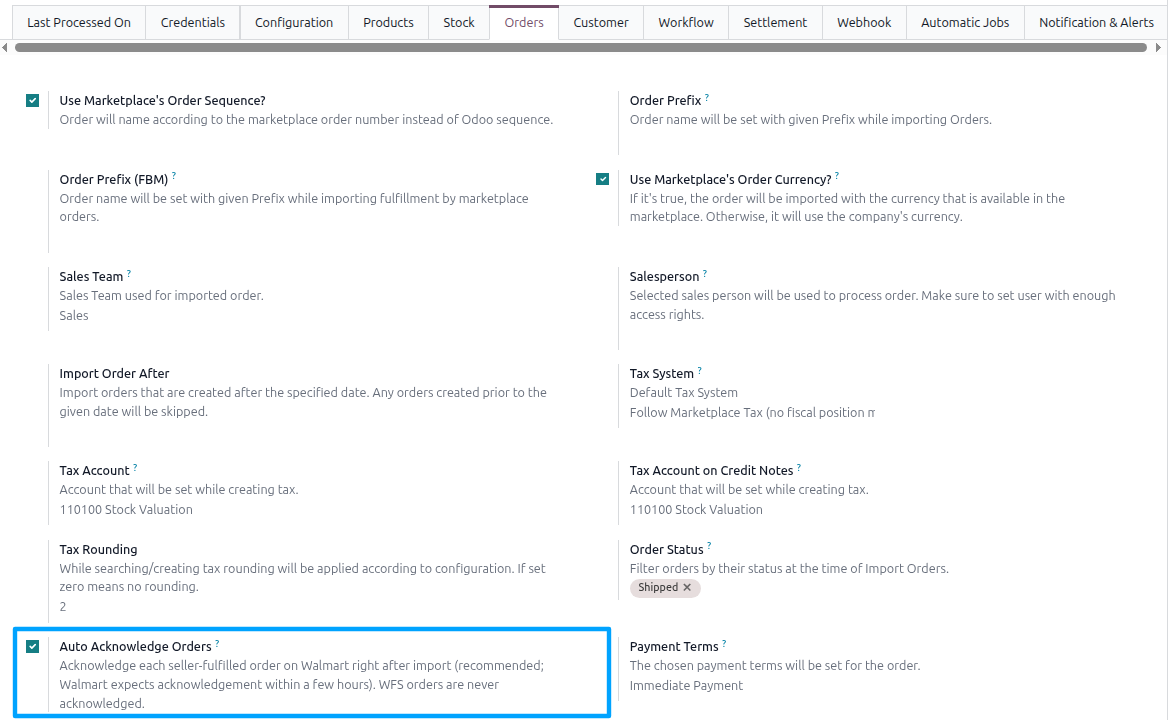Click the Tax Rounding value 2
1168x720 pixels.
pyautogui.click(x=63, y=607)
